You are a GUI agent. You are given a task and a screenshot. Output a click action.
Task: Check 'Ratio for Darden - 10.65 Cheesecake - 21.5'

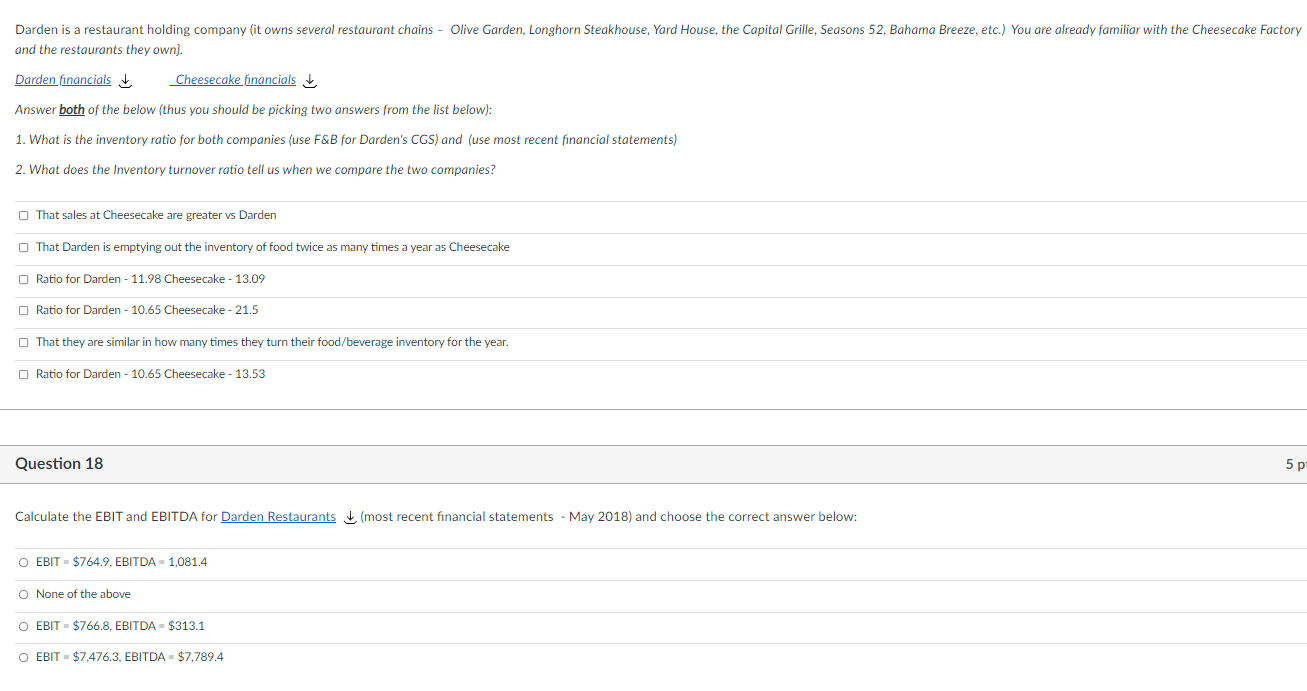tap(22, 310)
